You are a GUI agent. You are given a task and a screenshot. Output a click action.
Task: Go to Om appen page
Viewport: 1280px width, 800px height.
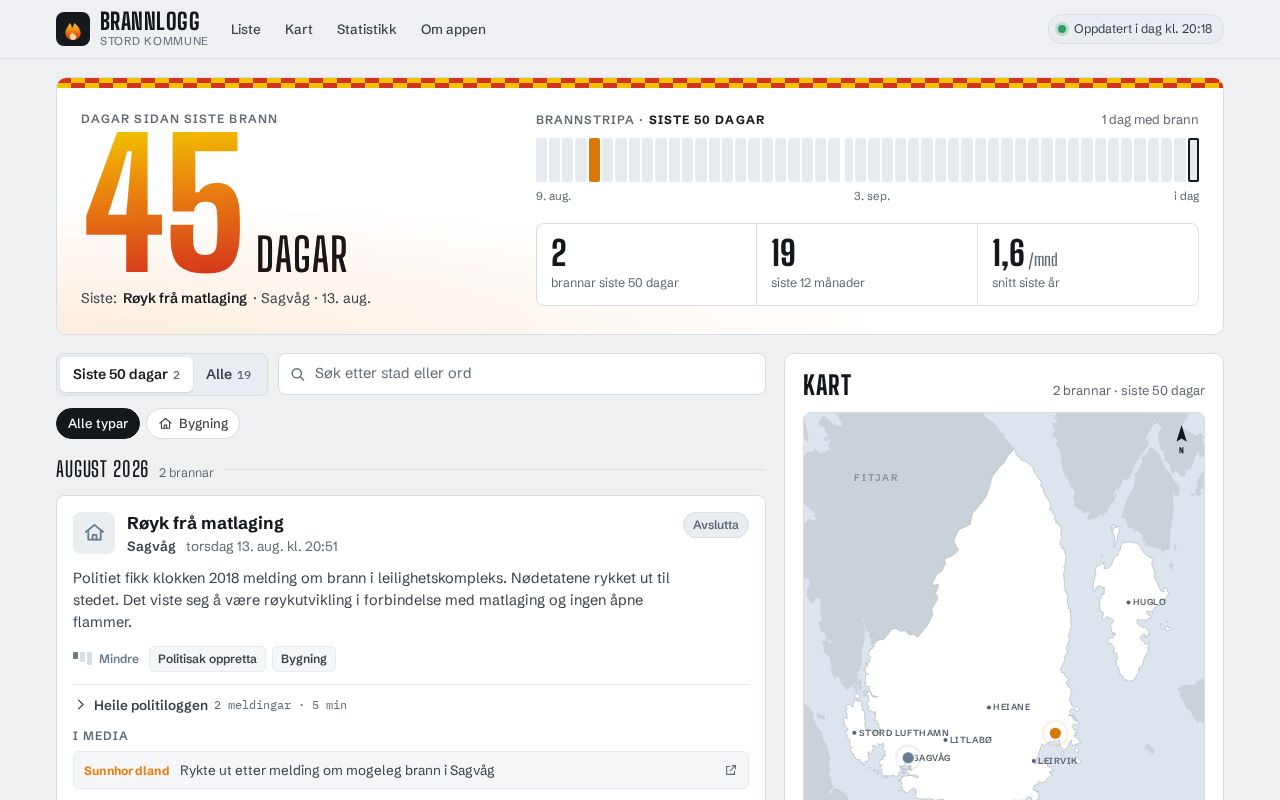pyautogui.click(x=453, y=29)
